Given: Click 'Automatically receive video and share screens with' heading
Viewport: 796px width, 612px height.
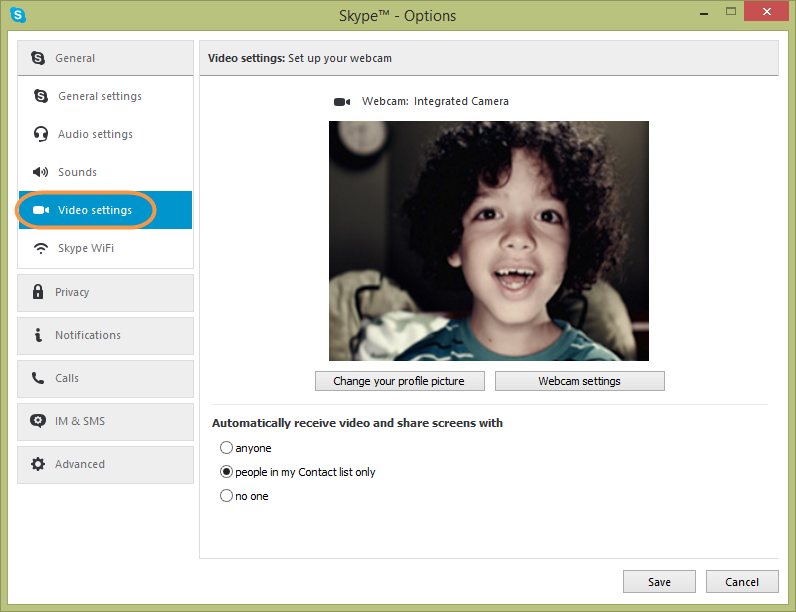Looking at the screenshot, I should pyautogui.click(x=357, y=423).
